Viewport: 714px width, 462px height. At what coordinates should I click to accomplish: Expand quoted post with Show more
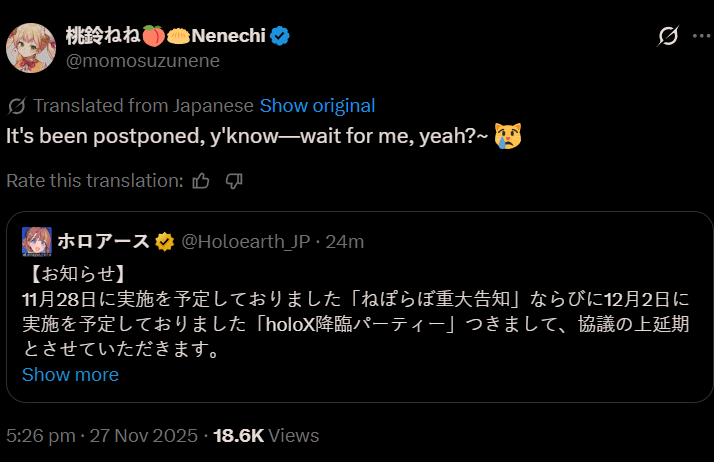(70, 374)
